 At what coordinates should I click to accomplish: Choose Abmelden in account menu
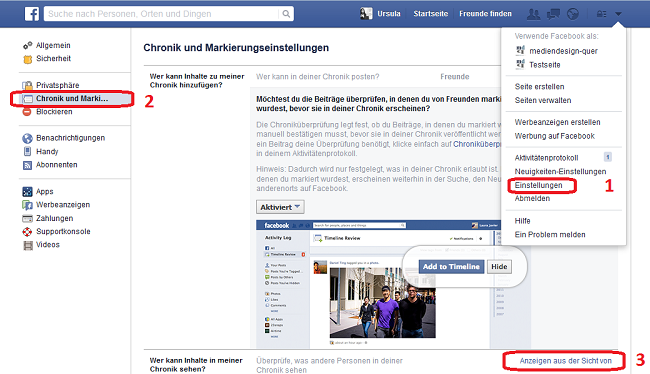pos(532,199)
